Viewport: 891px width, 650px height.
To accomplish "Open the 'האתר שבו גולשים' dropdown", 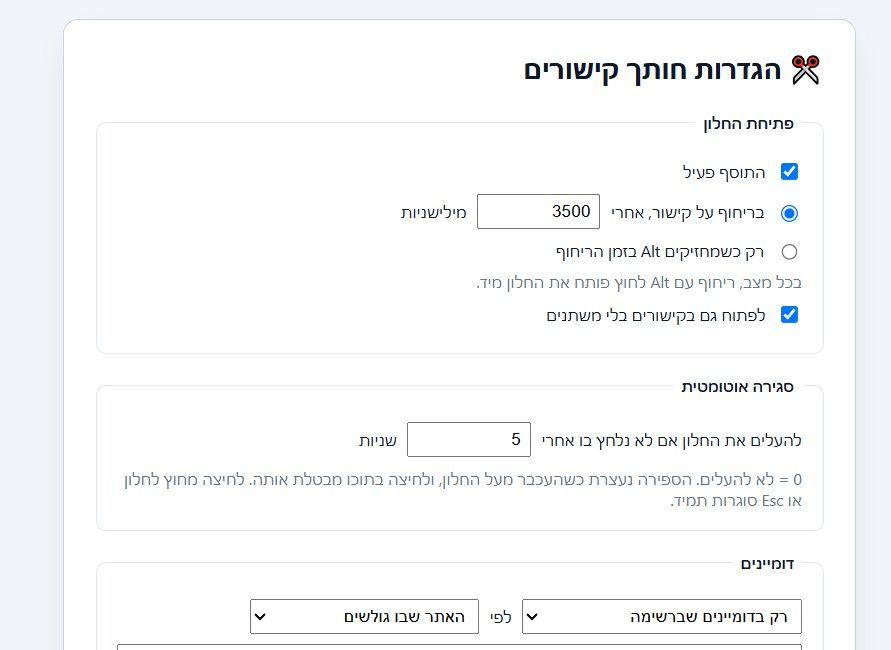I will point(364,616).
